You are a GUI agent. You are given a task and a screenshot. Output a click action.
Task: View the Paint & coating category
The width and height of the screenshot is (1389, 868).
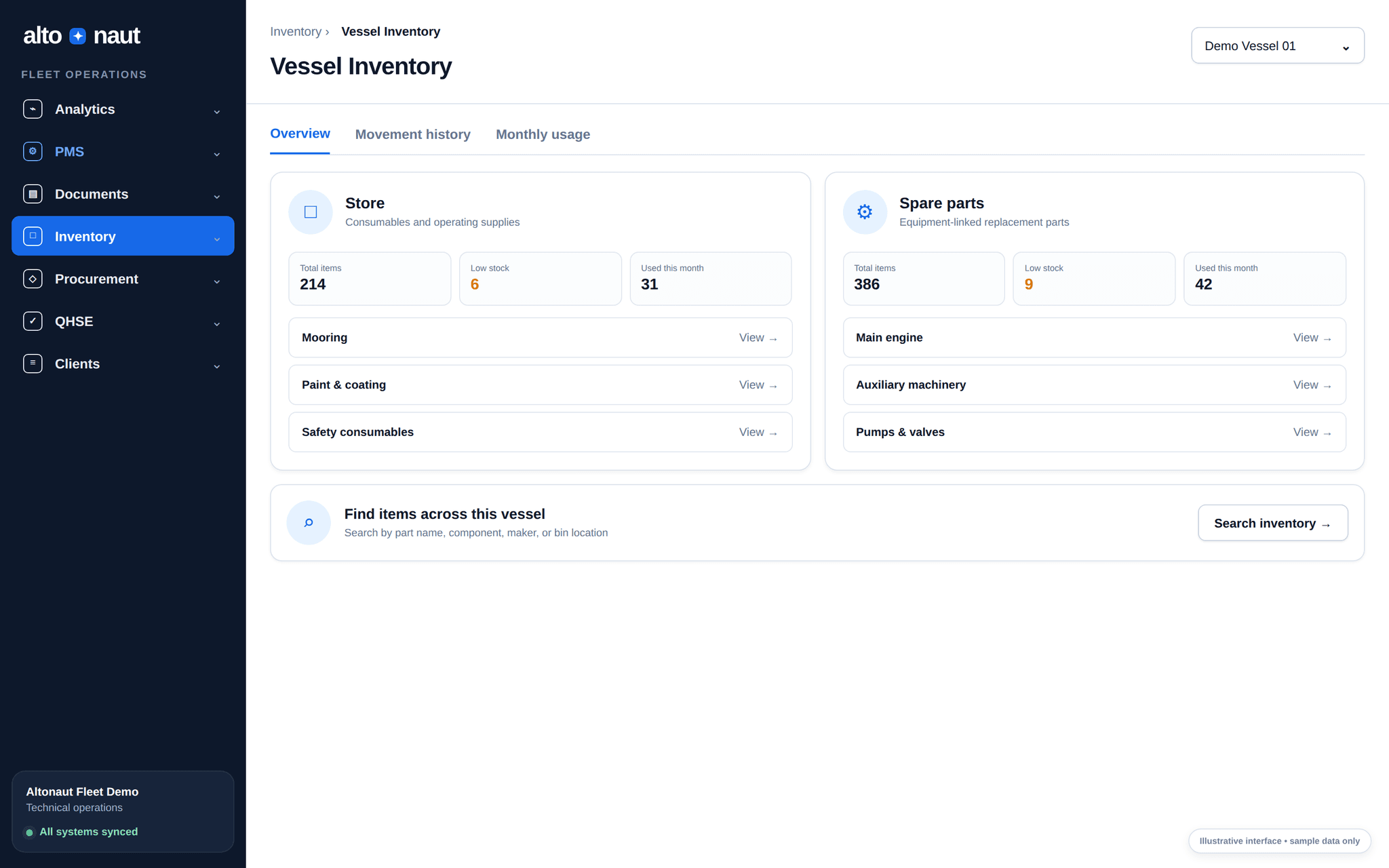tap(541, 385)
